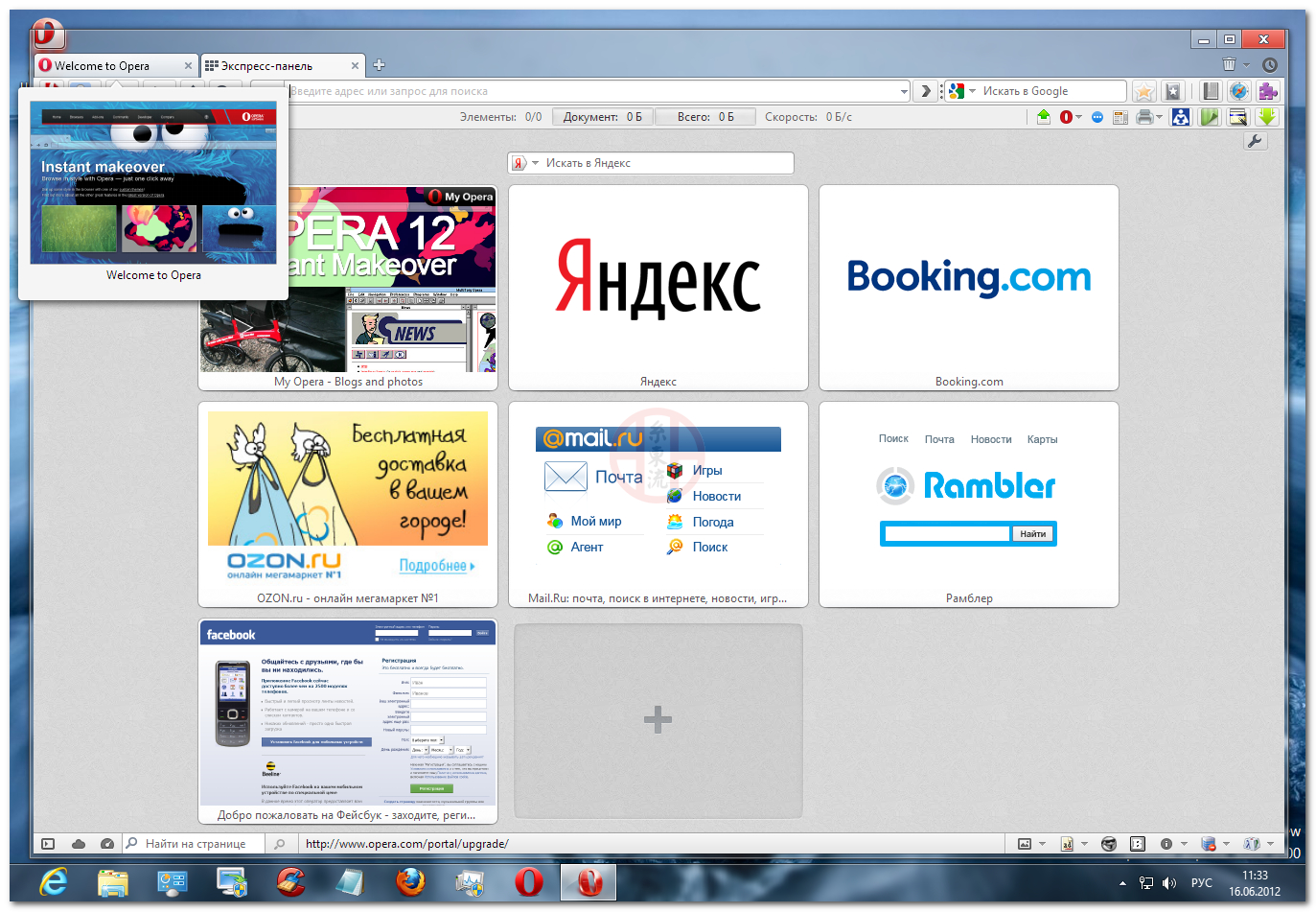Click the bookmark star icon
This screenshot has height=912, width=1316.
point(1144,91)
